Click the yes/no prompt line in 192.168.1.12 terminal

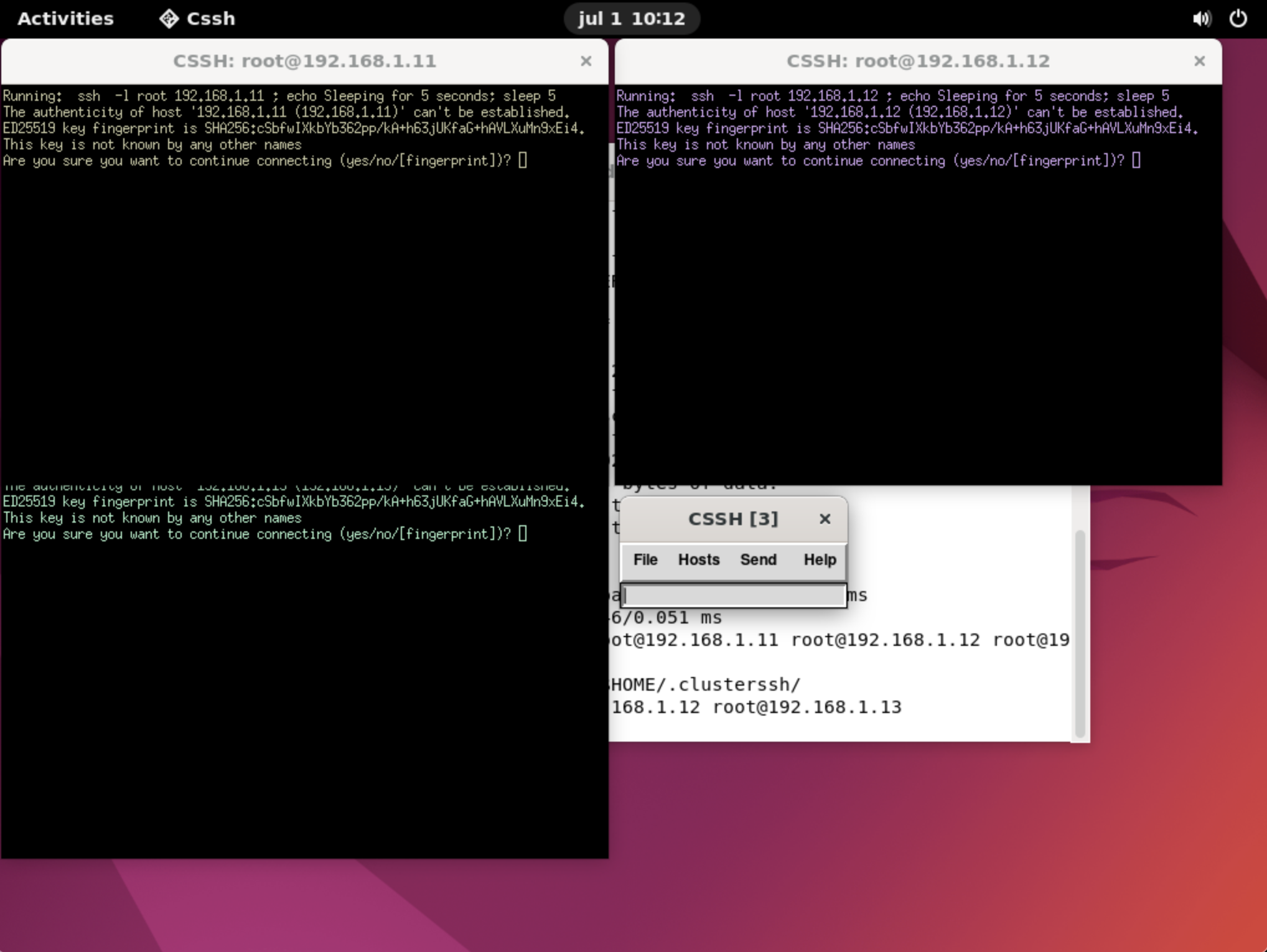(878, 161)
